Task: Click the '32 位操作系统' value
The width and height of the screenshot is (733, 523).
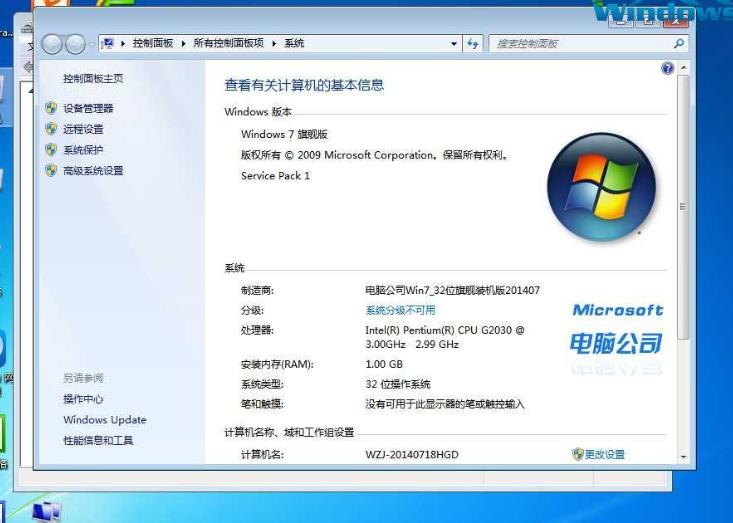Action: (x=398, y=384)
